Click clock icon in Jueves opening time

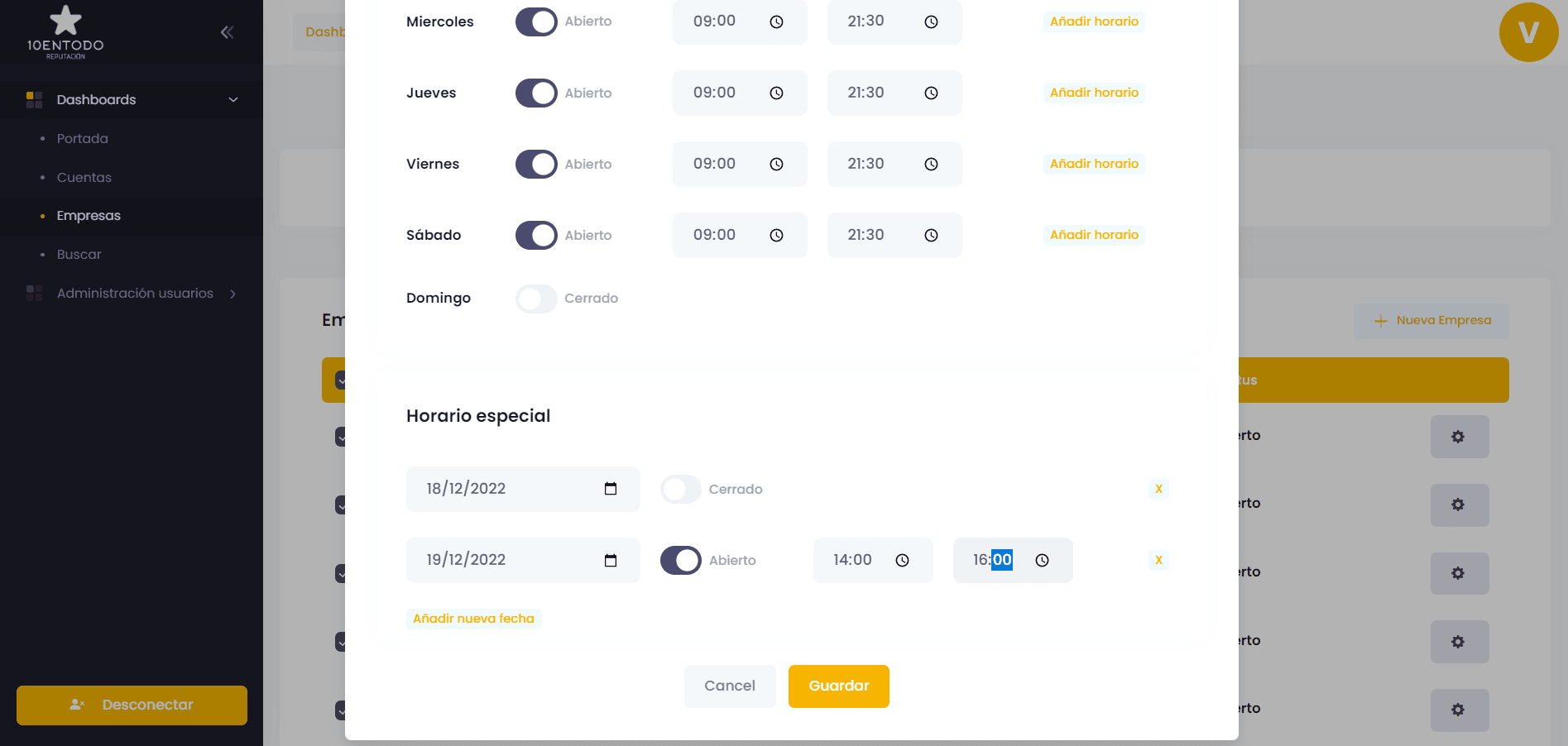[x=776, y=93]
